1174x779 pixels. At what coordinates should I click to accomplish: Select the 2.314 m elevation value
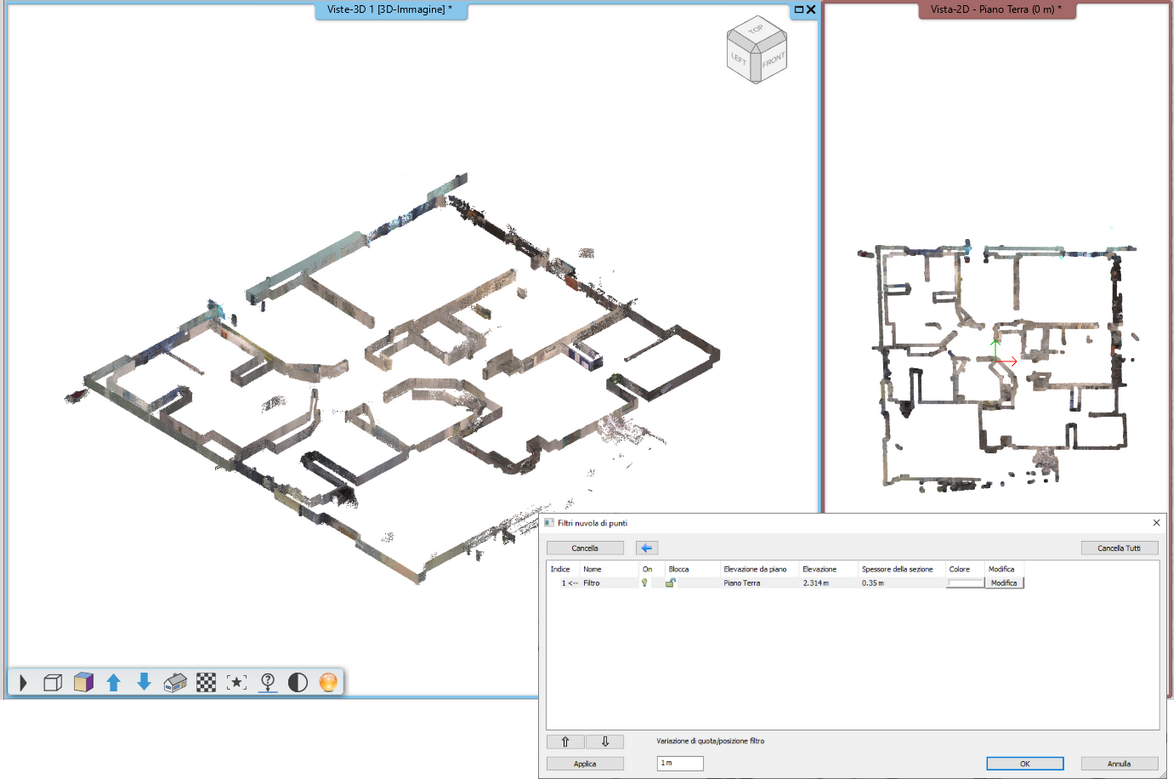coord(815,583)
